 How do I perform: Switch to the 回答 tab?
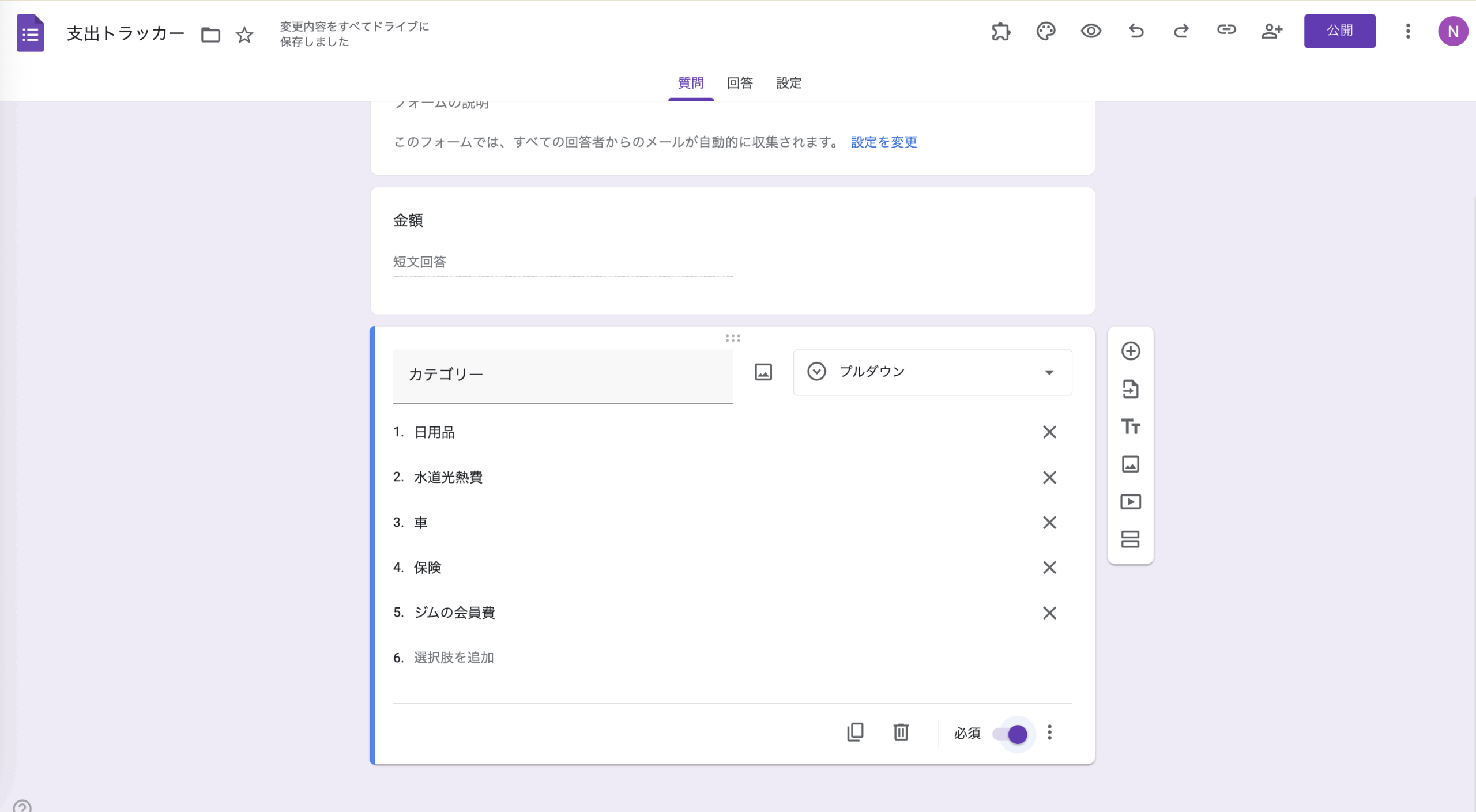(740, 83)
